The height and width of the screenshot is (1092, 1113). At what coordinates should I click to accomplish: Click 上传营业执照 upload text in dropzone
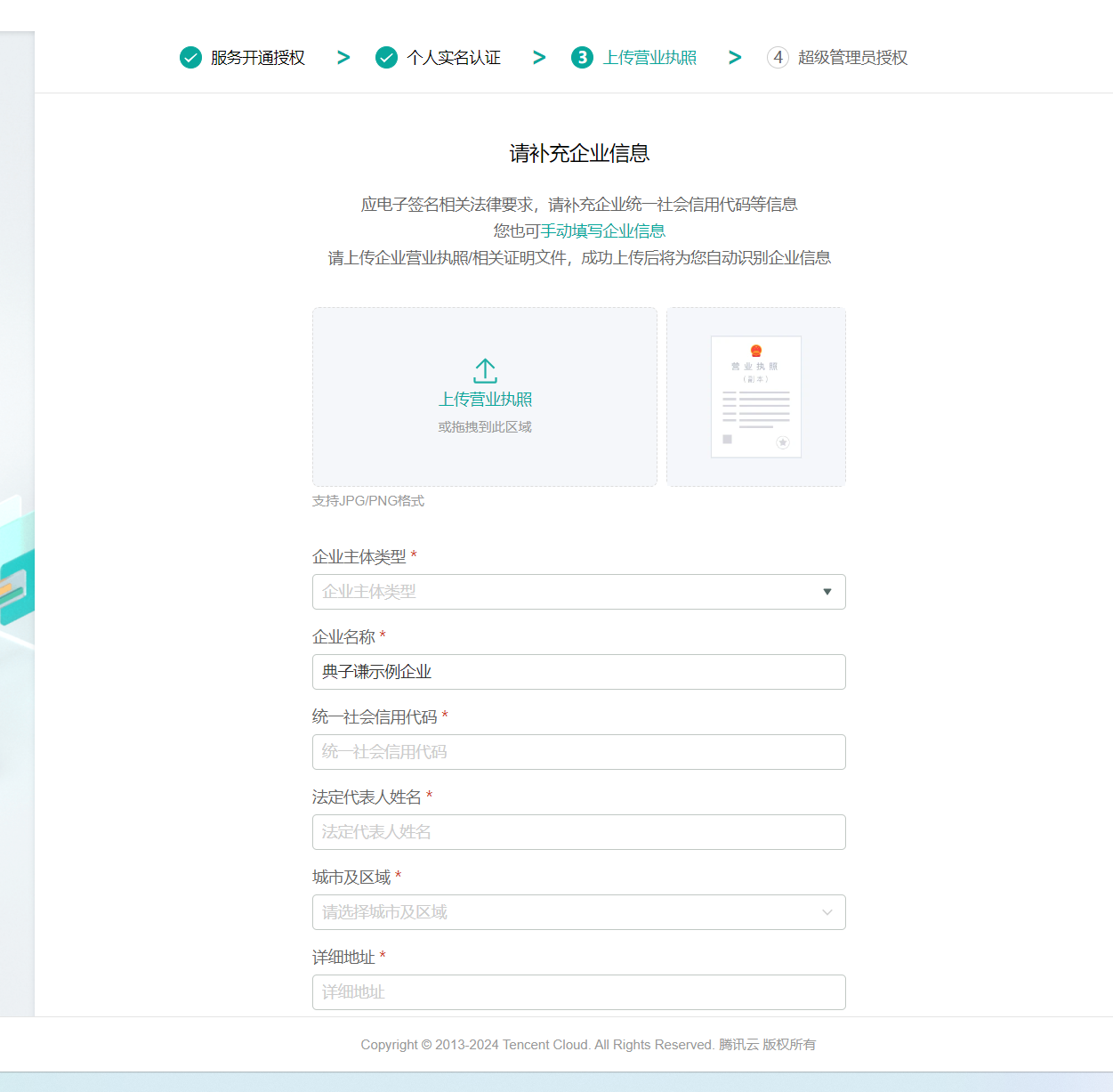coord(485,400)
